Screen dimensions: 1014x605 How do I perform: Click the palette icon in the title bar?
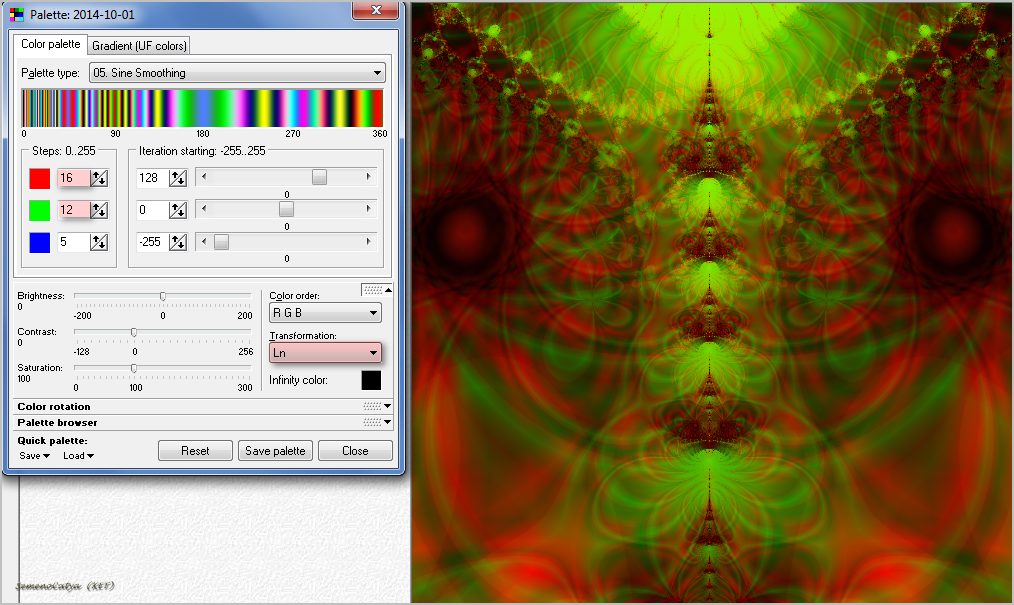click(x=17, y=14)
